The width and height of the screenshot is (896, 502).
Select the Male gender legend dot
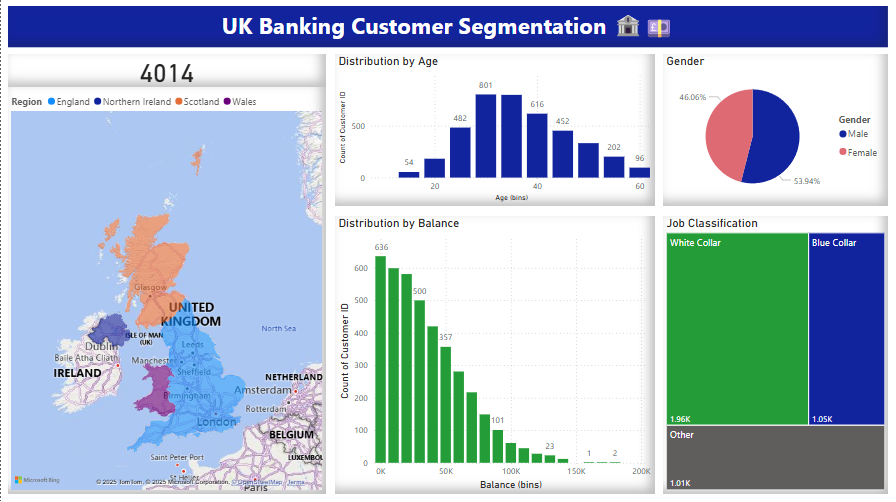coord(842,134)
